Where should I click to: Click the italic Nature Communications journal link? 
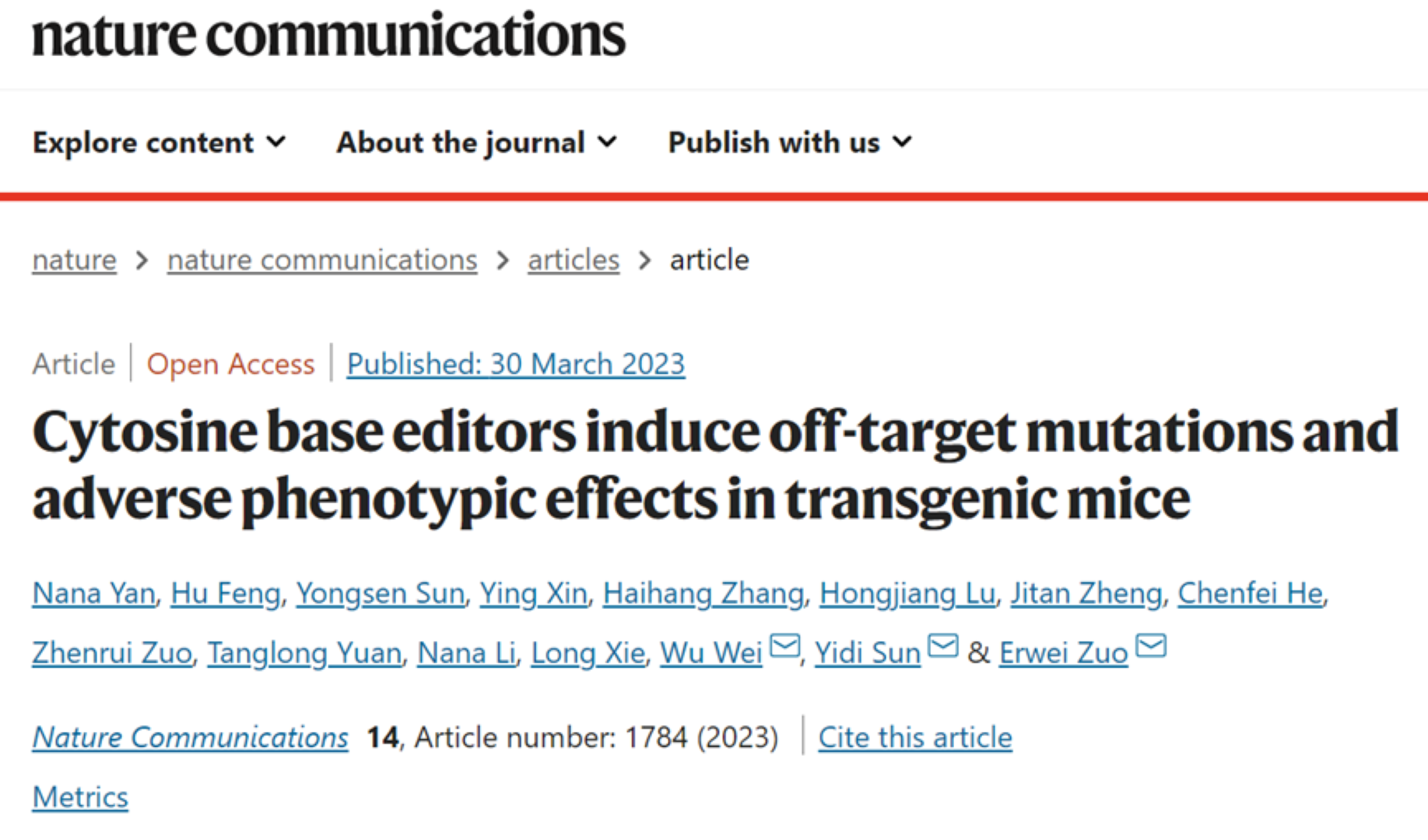[x=191, y=737]
